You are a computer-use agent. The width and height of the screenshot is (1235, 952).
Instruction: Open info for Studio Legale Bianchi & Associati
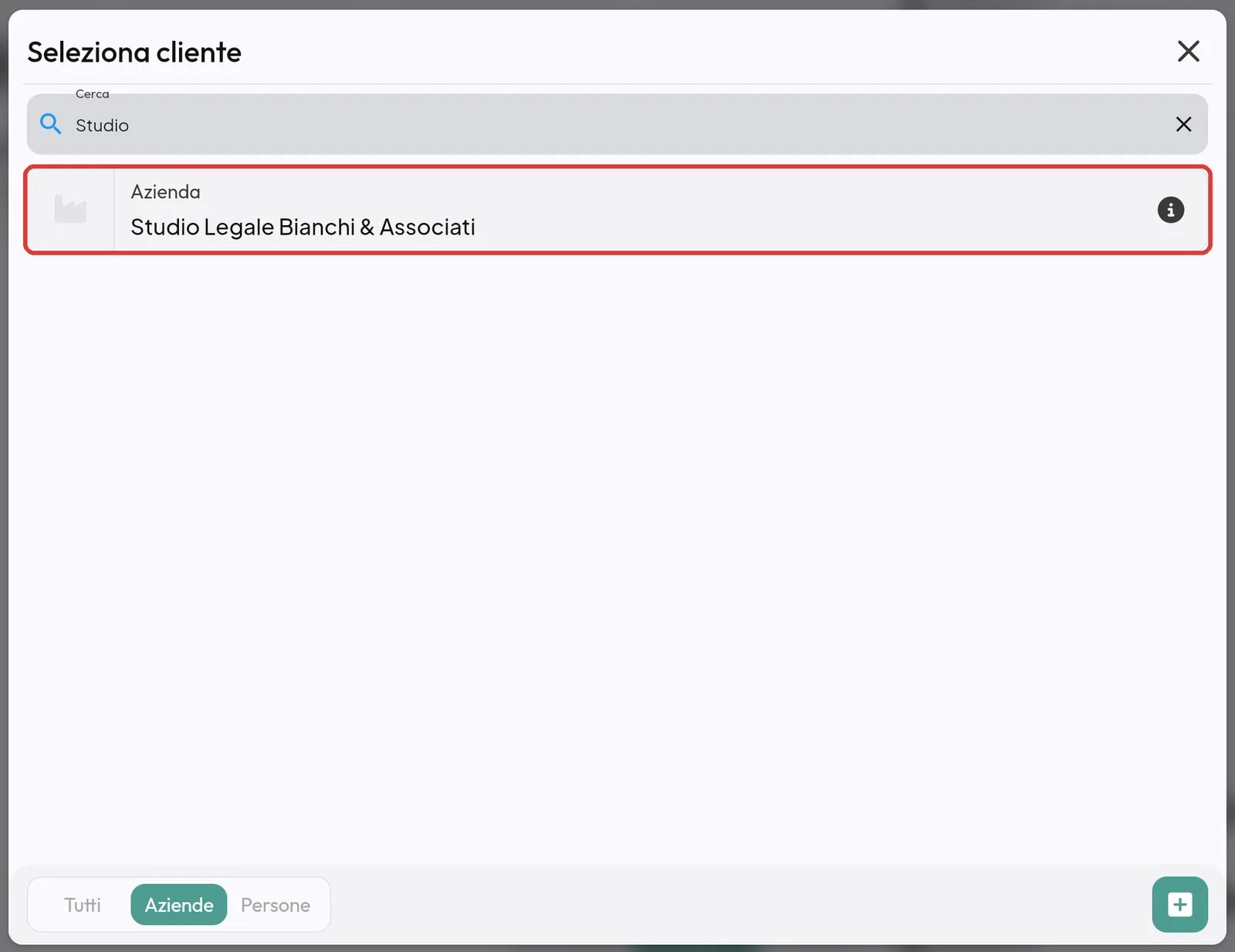coord(1170,210)
